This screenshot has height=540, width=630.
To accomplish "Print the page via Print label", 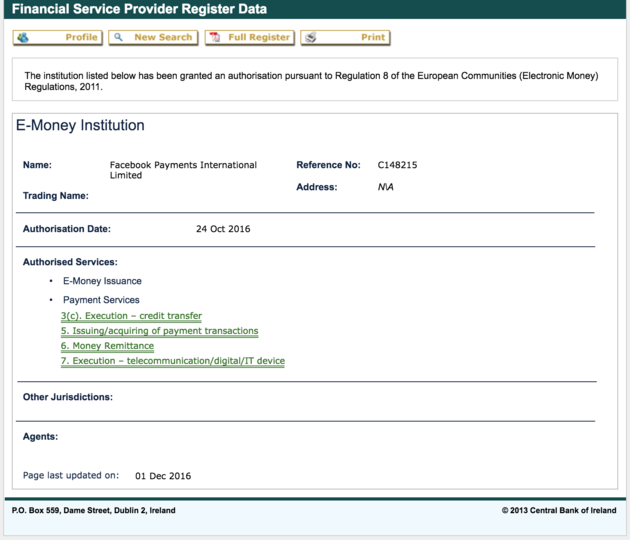I will coord(373,37).
